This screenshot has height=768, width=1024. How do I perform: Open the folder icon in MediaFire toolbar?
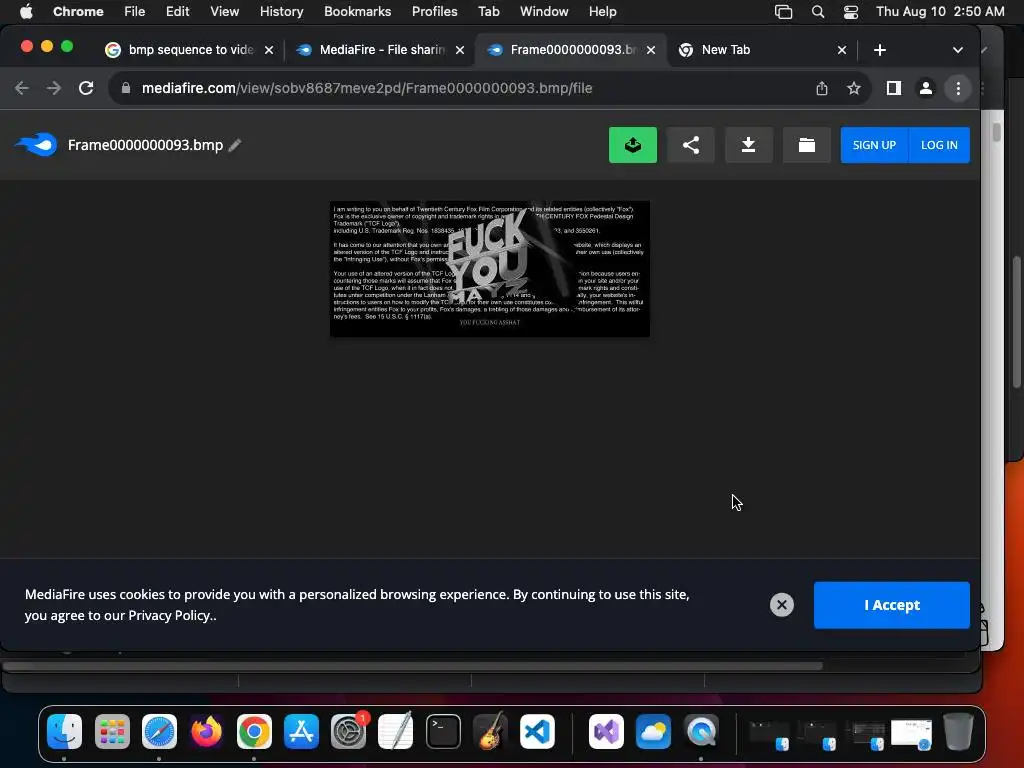807,145
